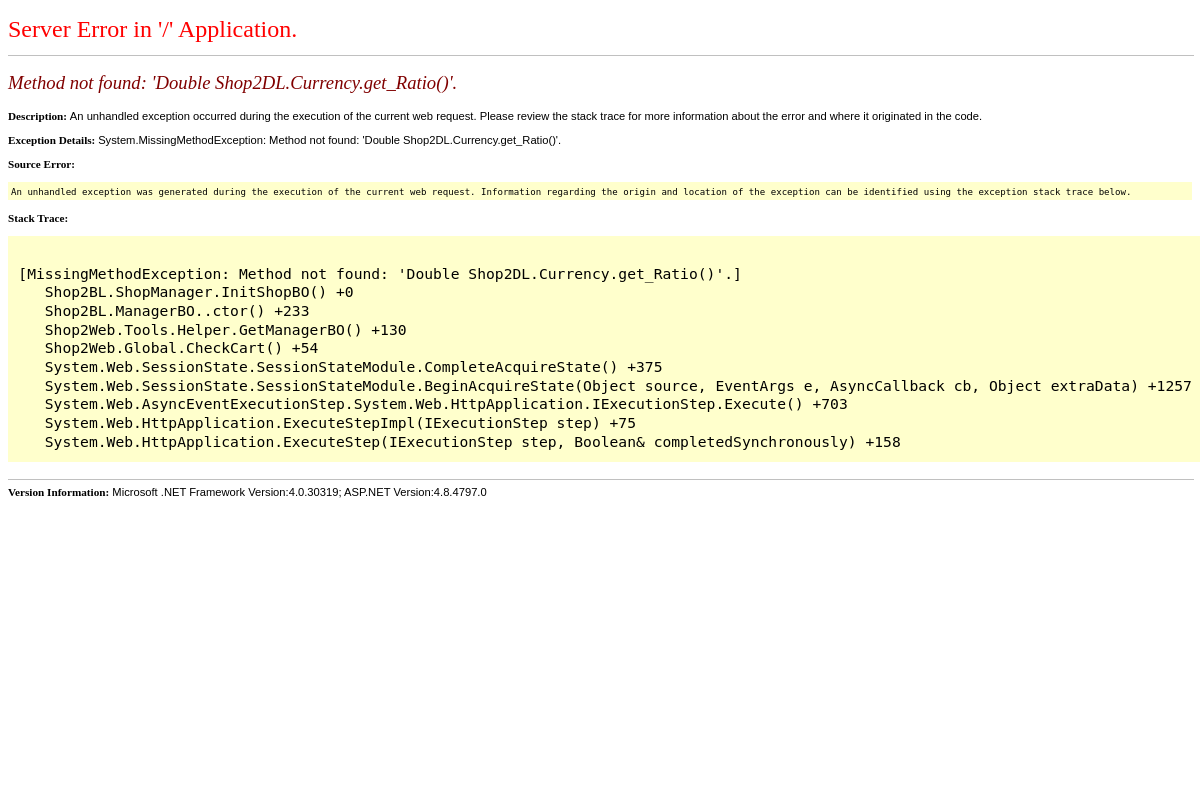Click the Shop2Web.Global.CheckCart() stack line

(181, 348)
